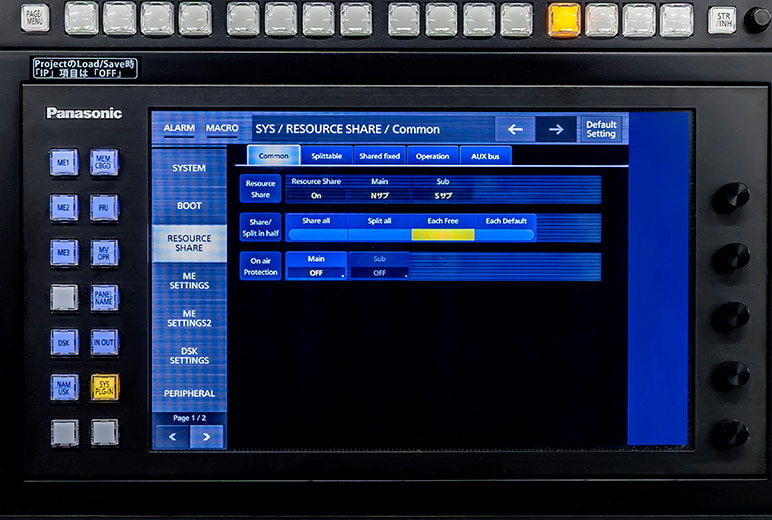Choose the Split all option
Viewport: 772px width, 520px height.
(x=379, y=234)
